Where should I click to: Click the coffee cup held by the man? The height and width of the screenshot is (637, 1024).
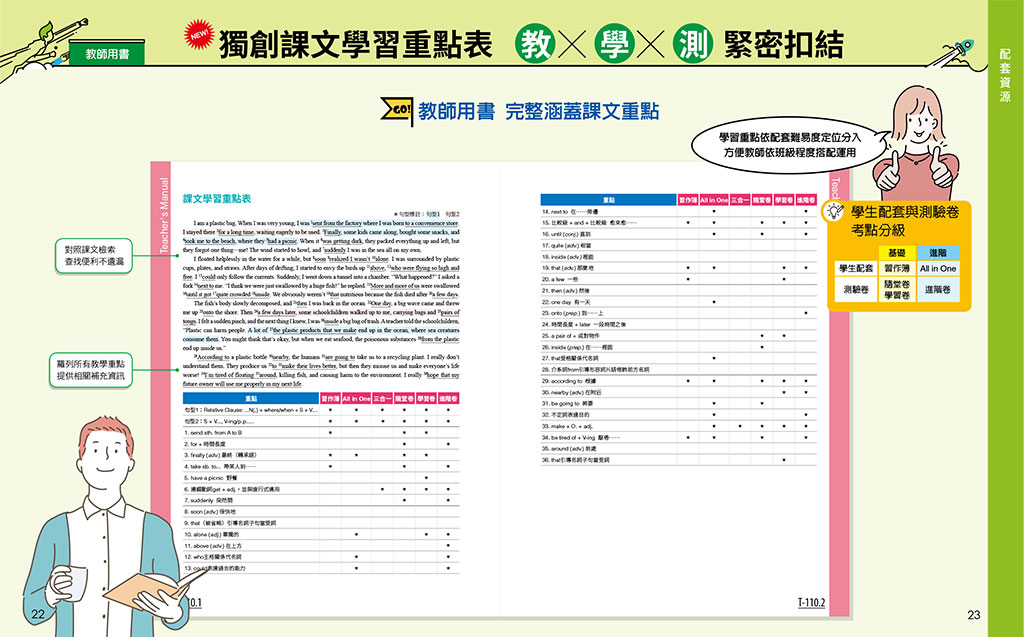tap(69, 583)
